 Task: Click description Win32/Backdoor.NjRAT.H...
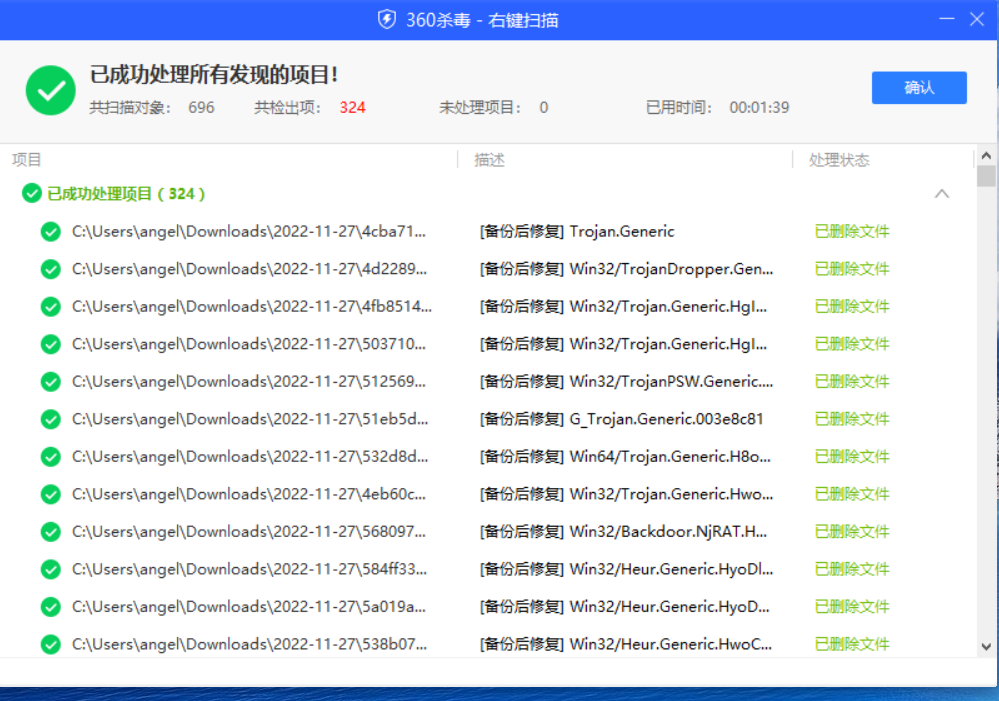[623, 532]
